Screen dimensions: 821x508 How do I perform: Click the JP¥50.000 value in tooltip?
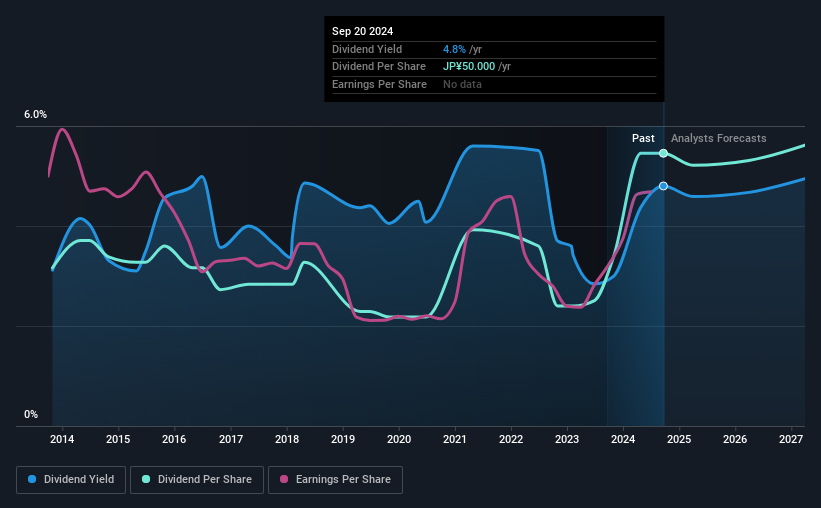(469, 67)
